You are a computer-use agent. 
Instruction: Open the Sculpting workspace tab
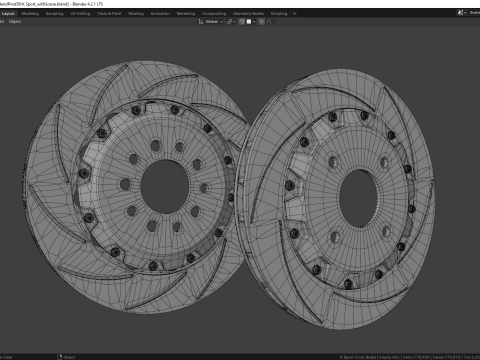pos(54,14)
